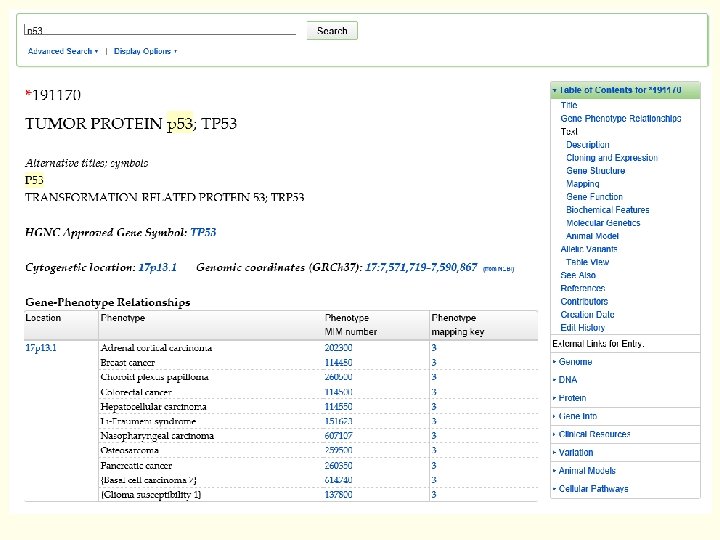Screen dimensions: 720x540
Task: Expand the Cellular Pathways section
Action: click(593, 489)
